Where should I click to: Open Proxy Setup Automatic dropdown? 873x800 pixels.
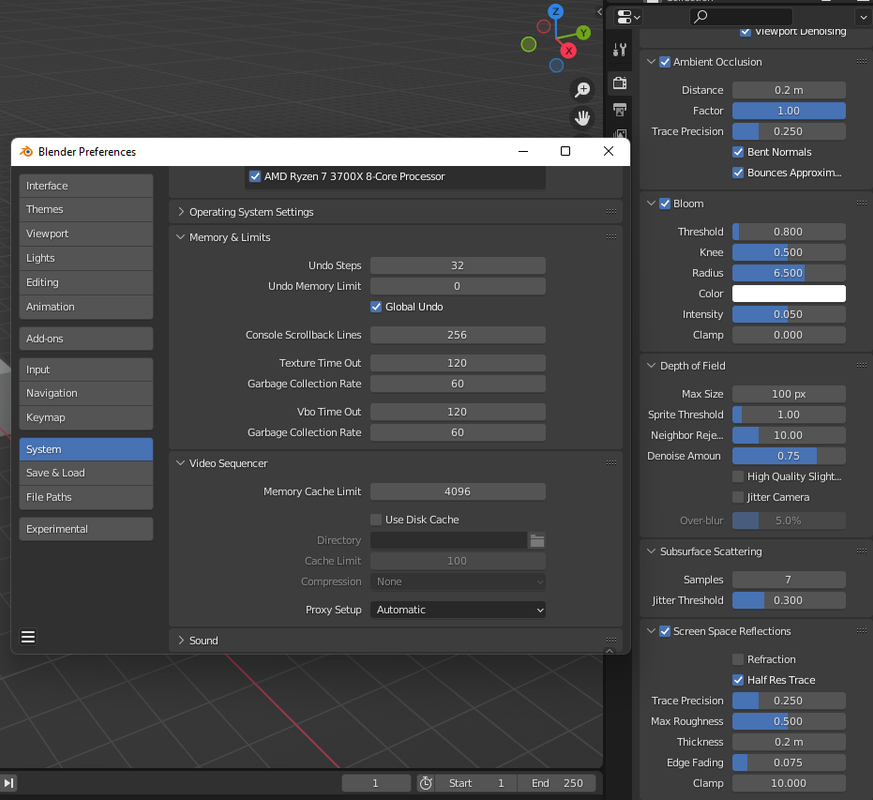pos(458,610)
